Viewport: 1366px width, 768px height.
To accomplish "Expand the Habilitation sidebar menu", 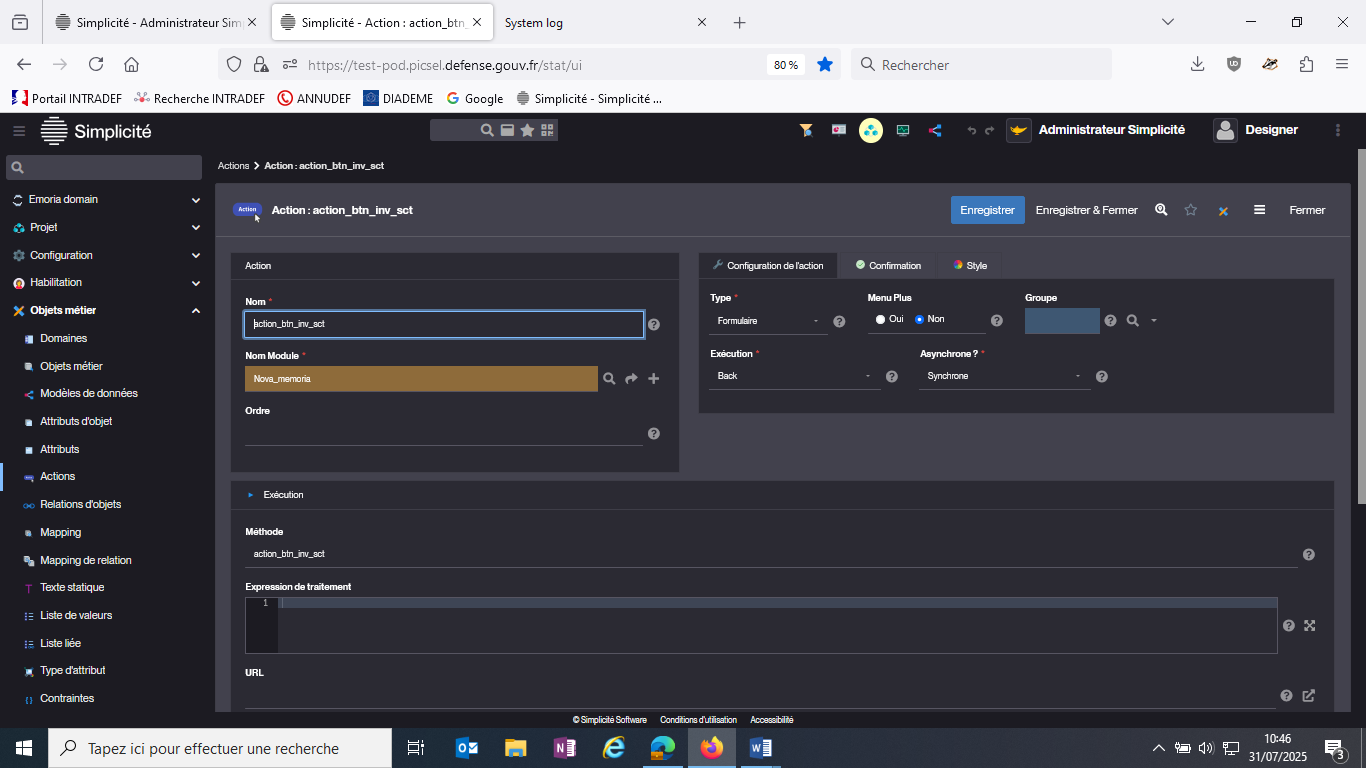I will 107,283.
